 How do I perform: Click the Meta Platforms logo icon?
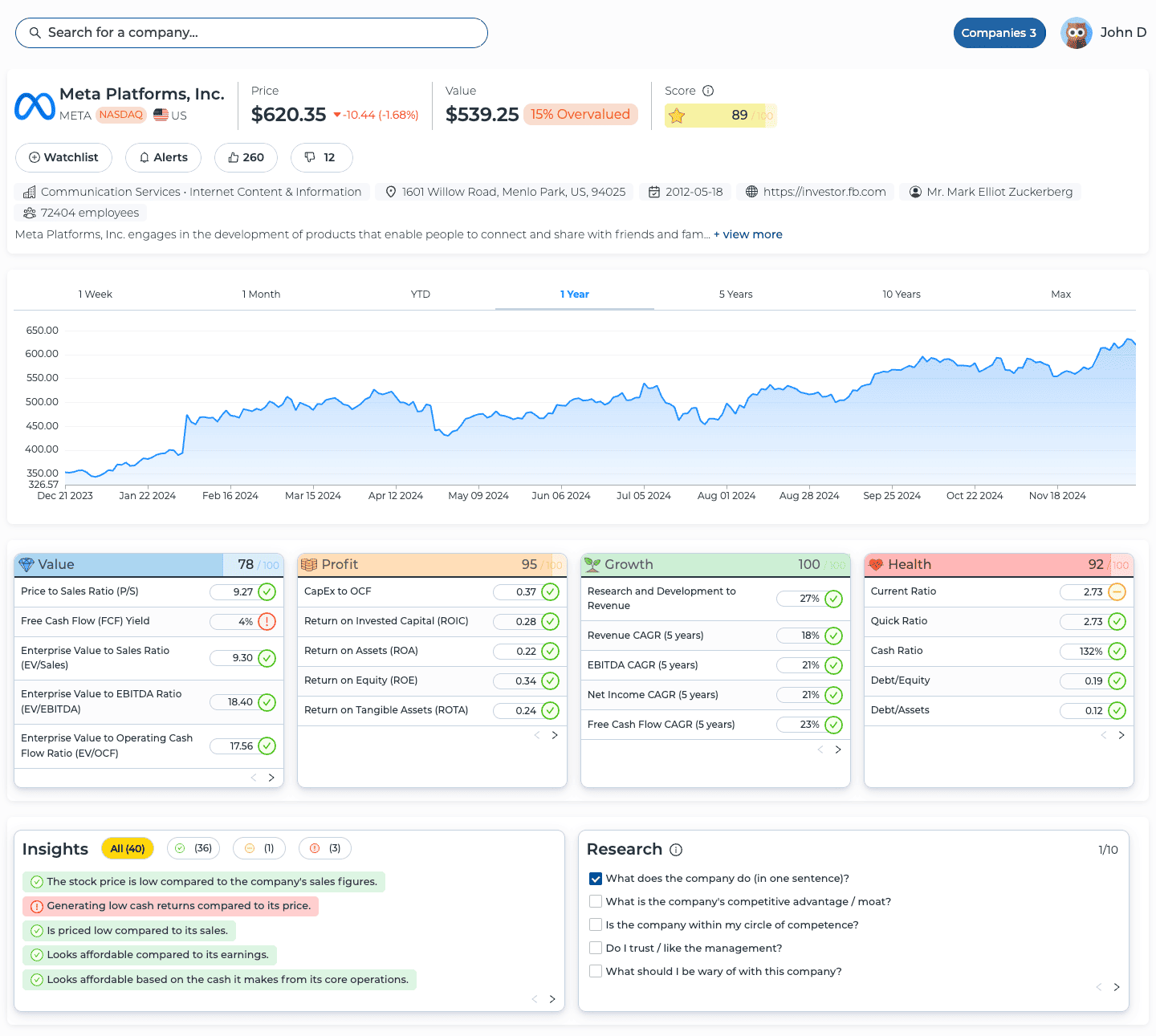tap(35, 106)
